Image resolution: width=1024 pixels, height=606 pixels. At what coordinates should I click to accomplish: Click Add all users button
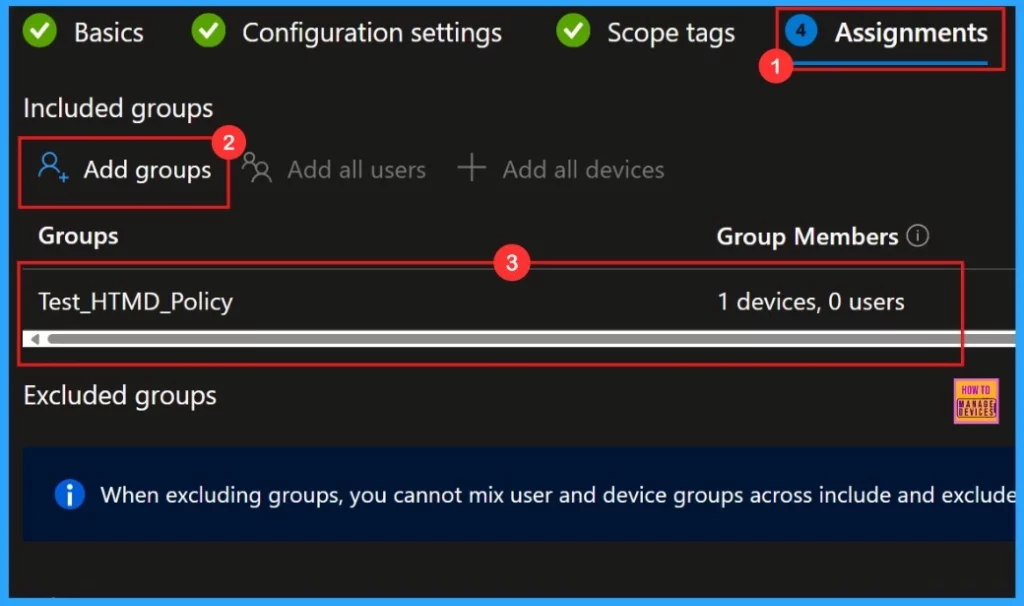click(334, 170)
